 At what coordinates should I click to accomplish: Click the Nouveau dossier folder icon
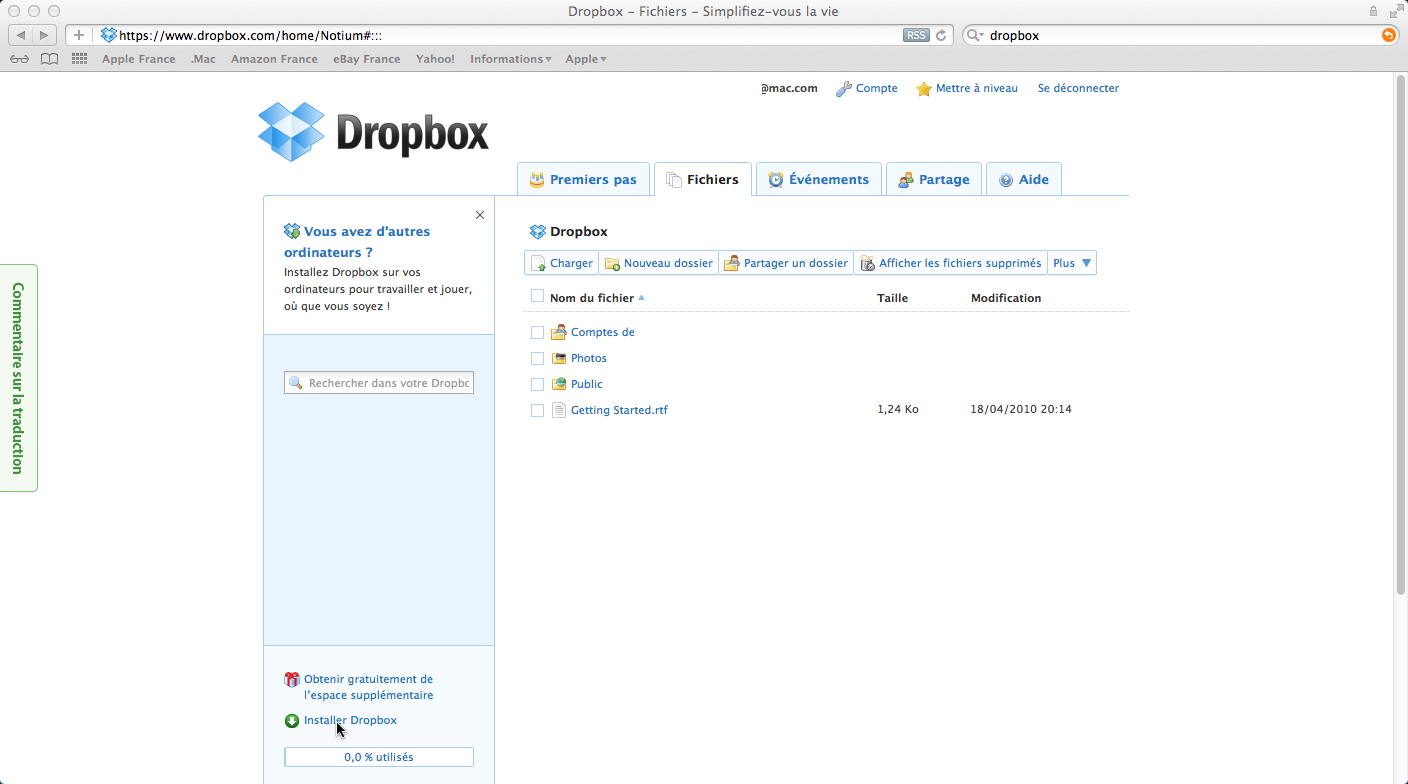(612, 262)
